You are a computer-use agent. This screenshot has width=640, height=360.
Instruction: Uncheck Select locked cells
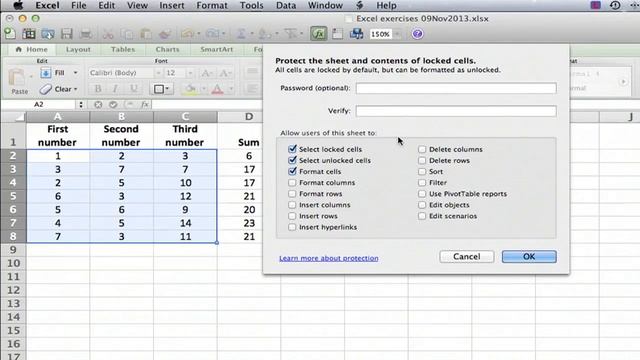(x=292, y=149)
